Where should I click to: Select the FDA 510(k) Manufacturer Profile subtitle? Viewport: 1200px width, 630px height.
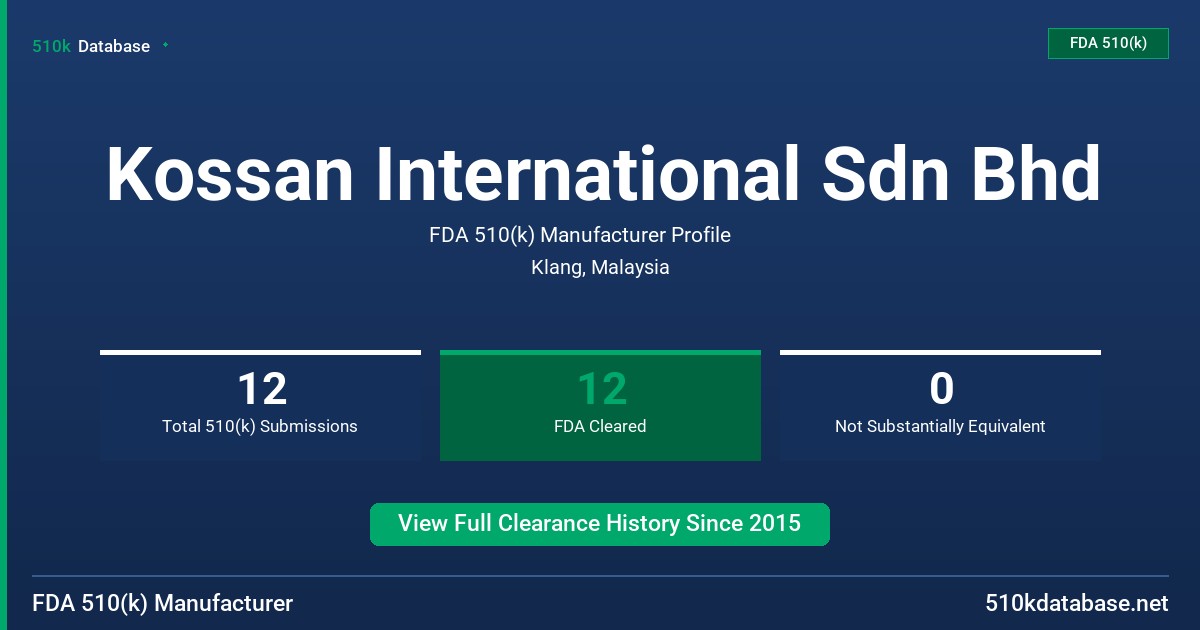(580, 235)
